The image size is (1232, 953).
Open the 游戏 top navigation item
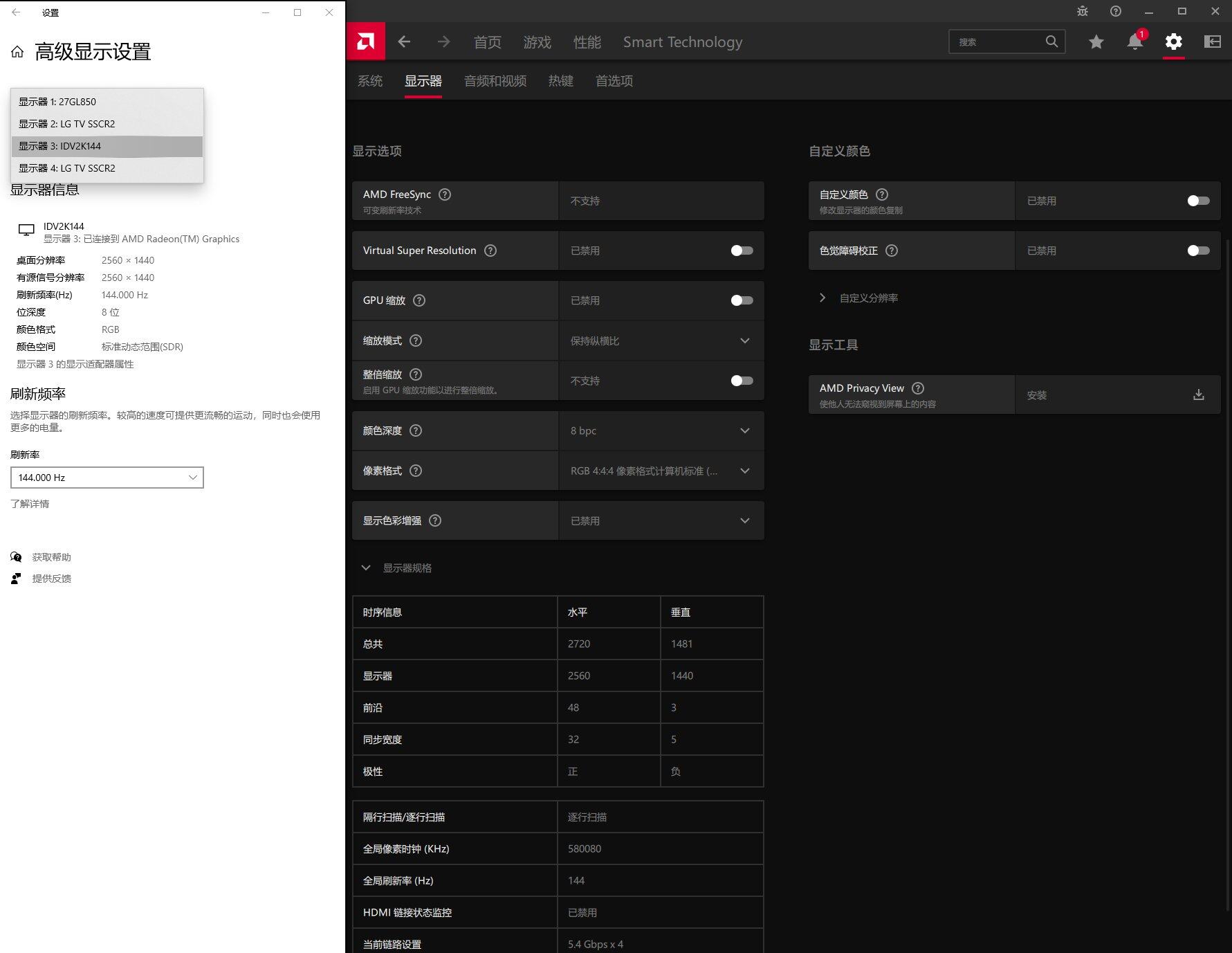tap(537, 42)
